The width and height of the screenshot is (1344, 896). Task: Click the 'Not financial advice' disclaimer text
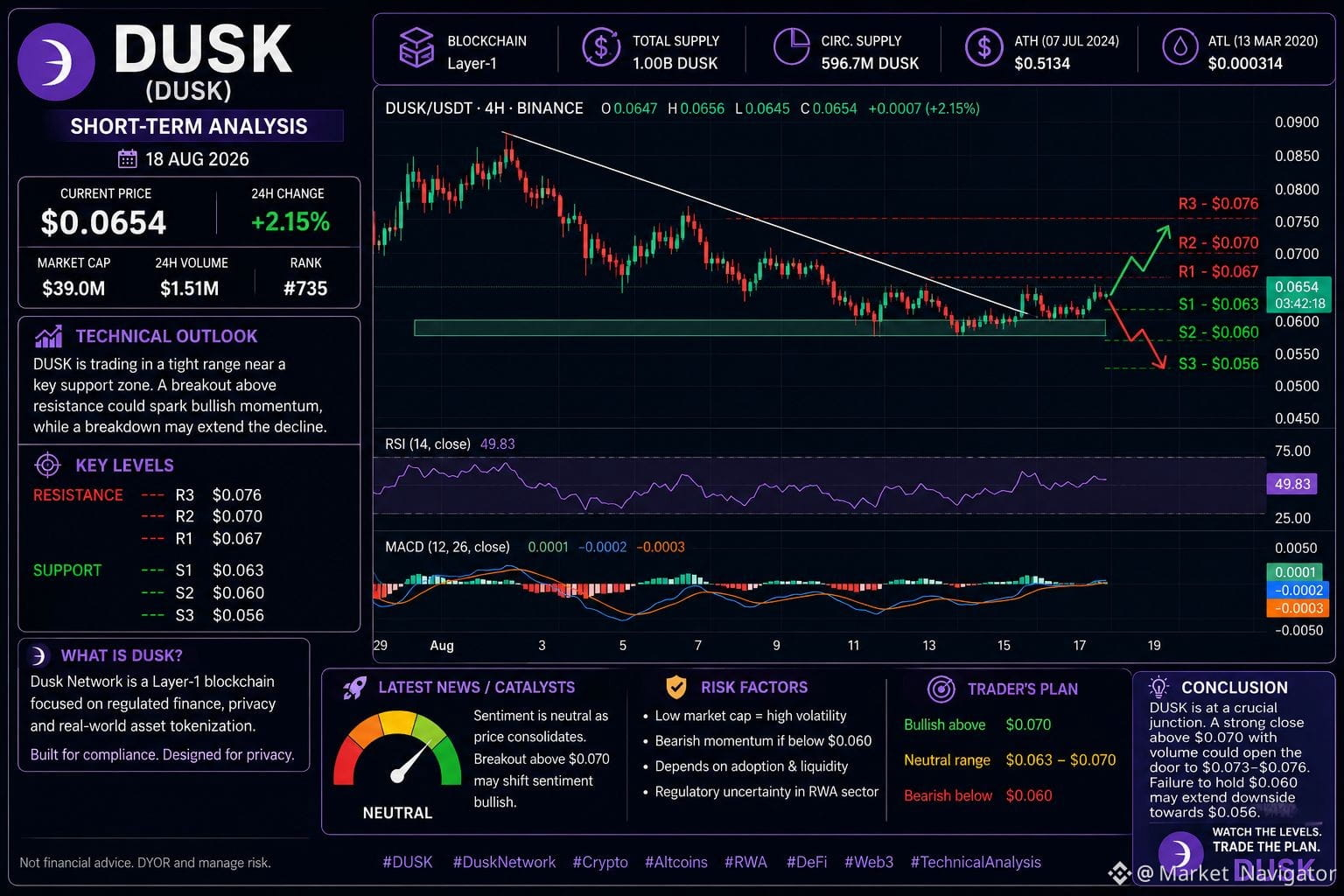[x=145, y=863]
